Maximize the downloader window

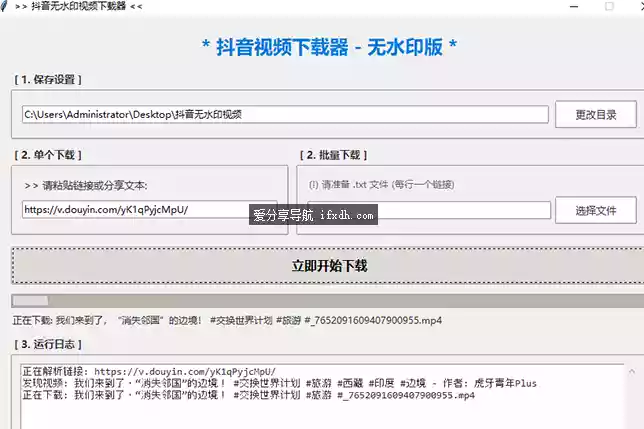pos(610,7)
